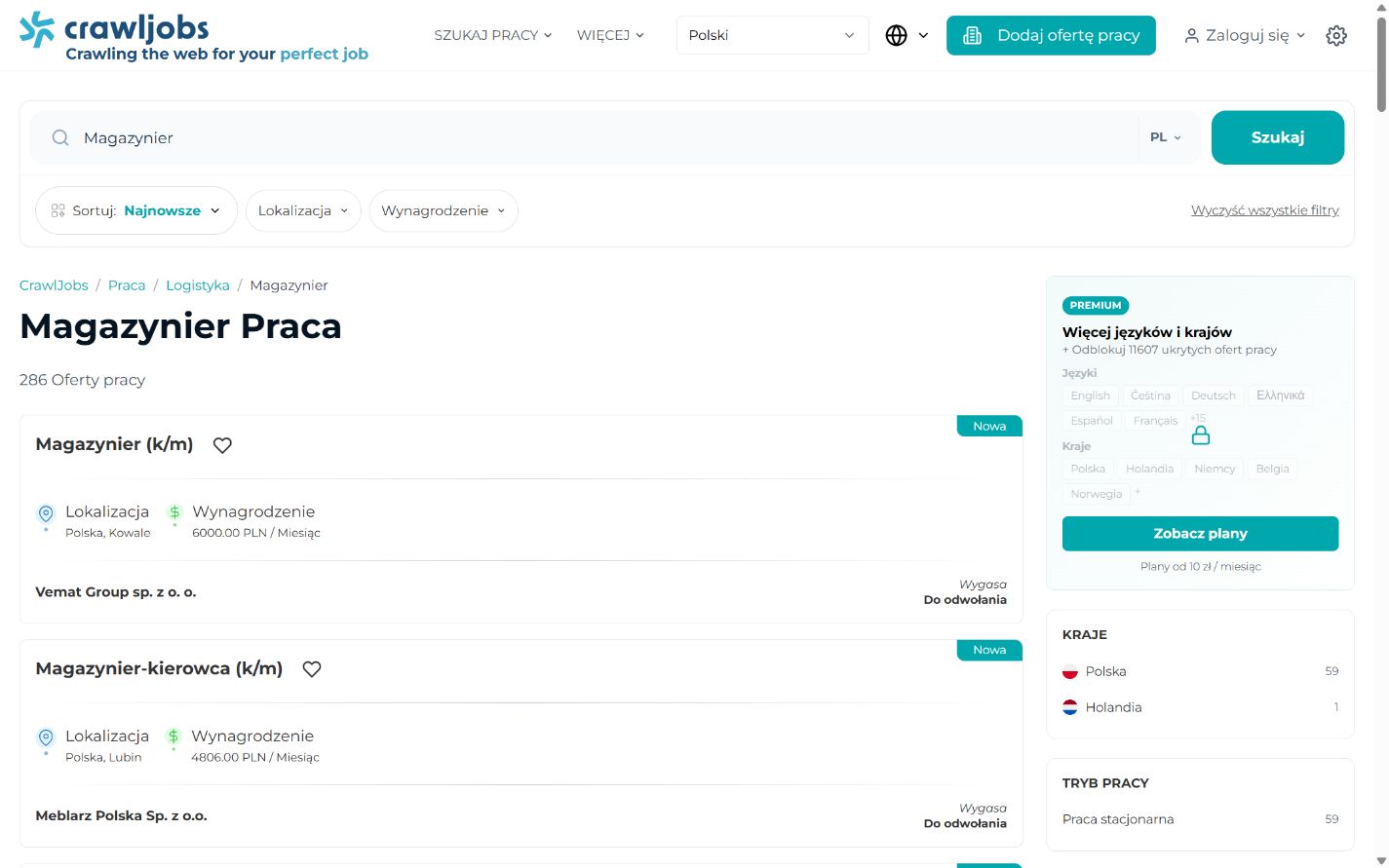Image resolution: width=1389 pixels, height=868 pixels.
Task: Click the Meblarz Polska Sp. z o.o. company name
Action: (x=121, y=815)
